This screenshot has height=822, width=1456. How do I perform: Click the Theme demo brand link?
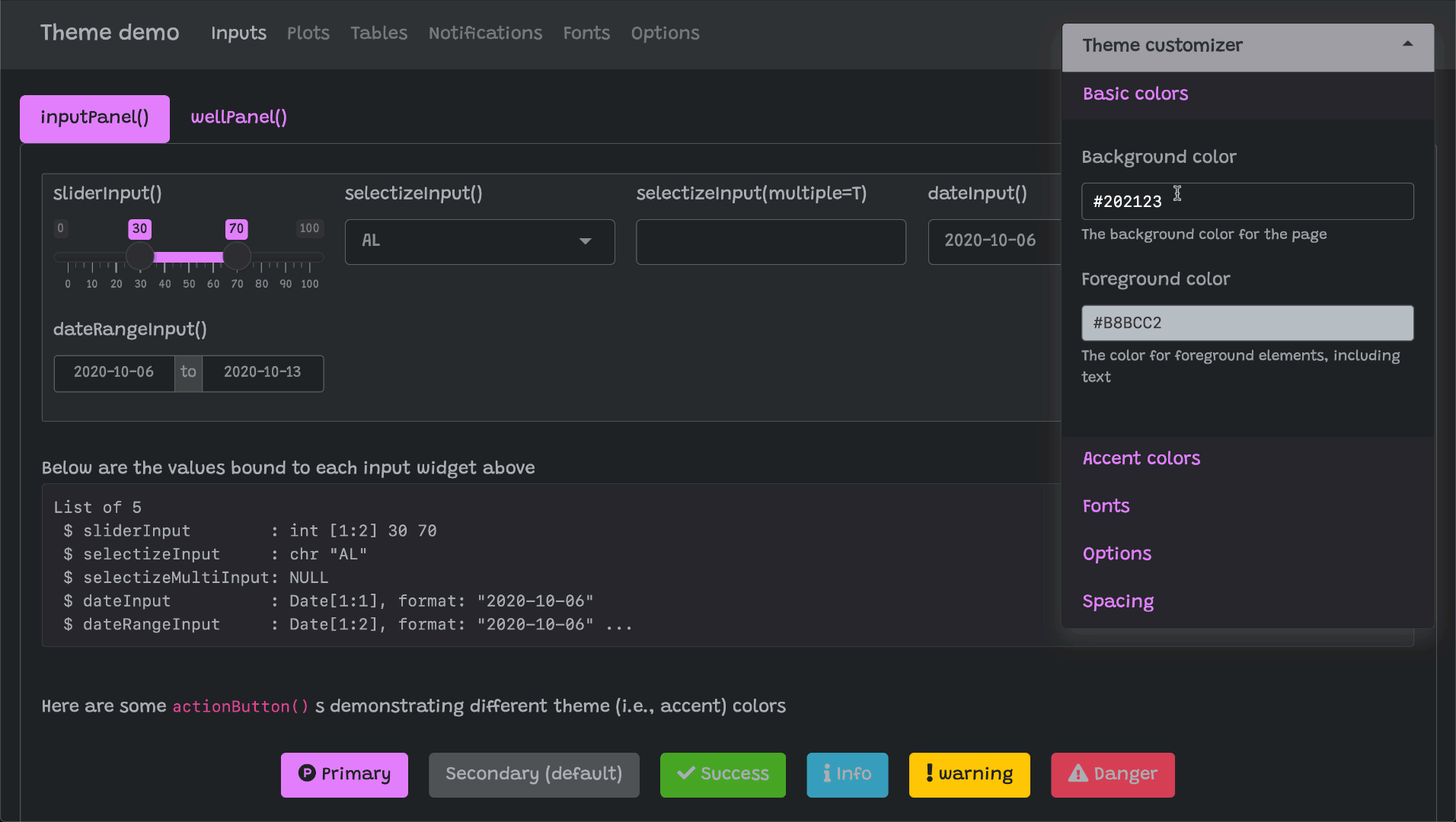point(110,33)
